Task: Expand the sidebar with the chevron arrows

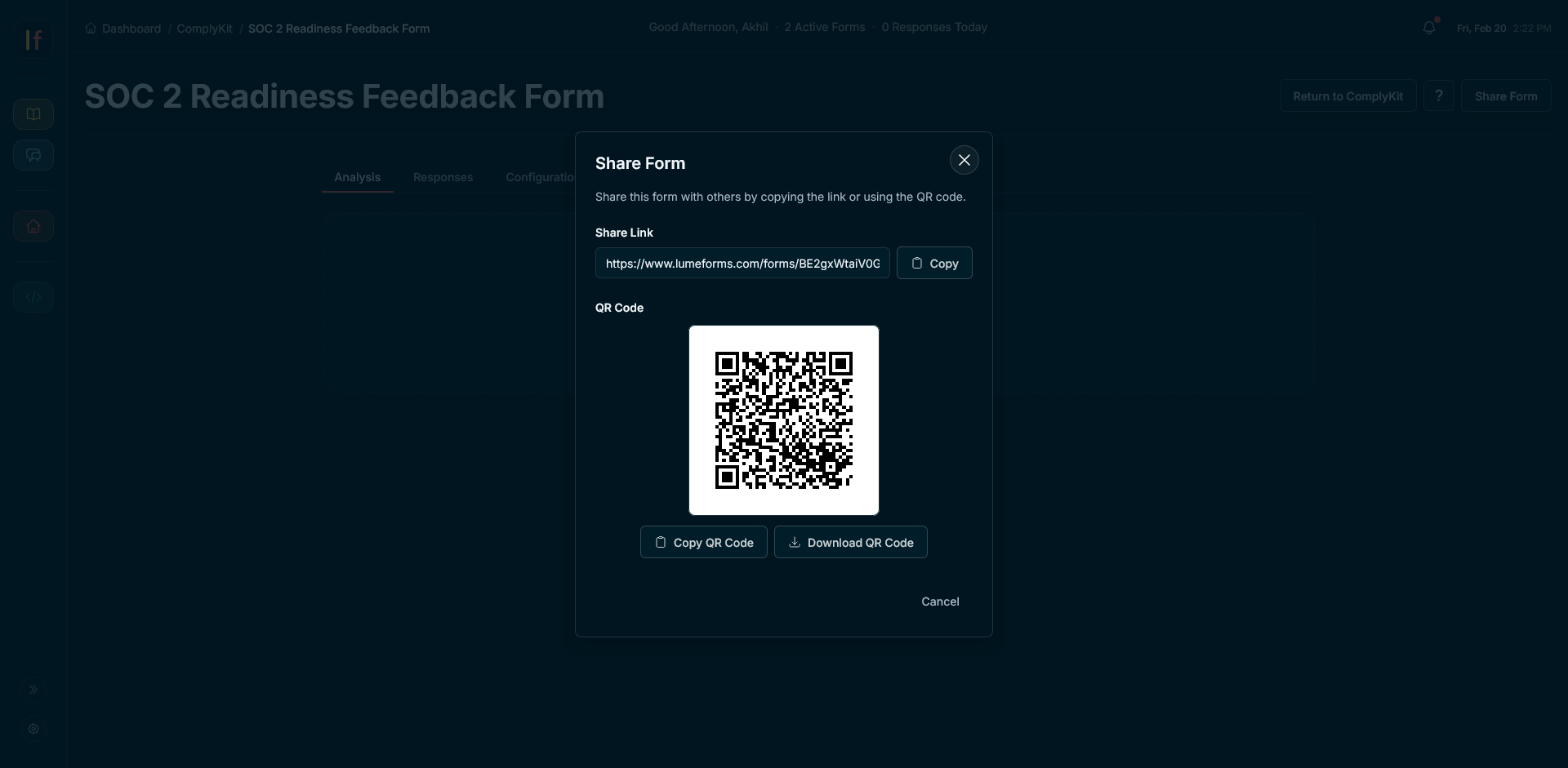Action: tap(33, 690)
